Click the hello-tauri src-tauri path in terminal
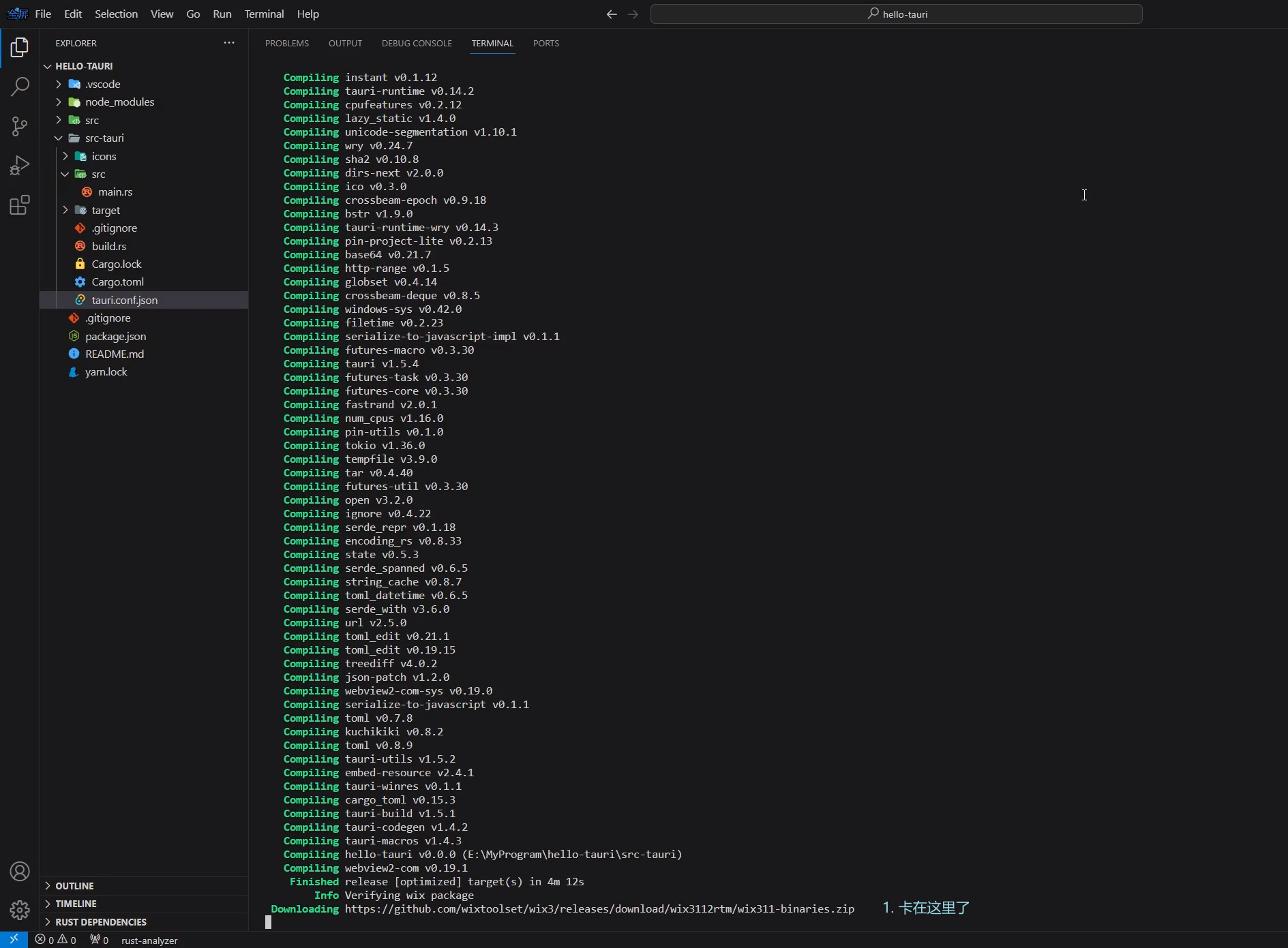 572,855
